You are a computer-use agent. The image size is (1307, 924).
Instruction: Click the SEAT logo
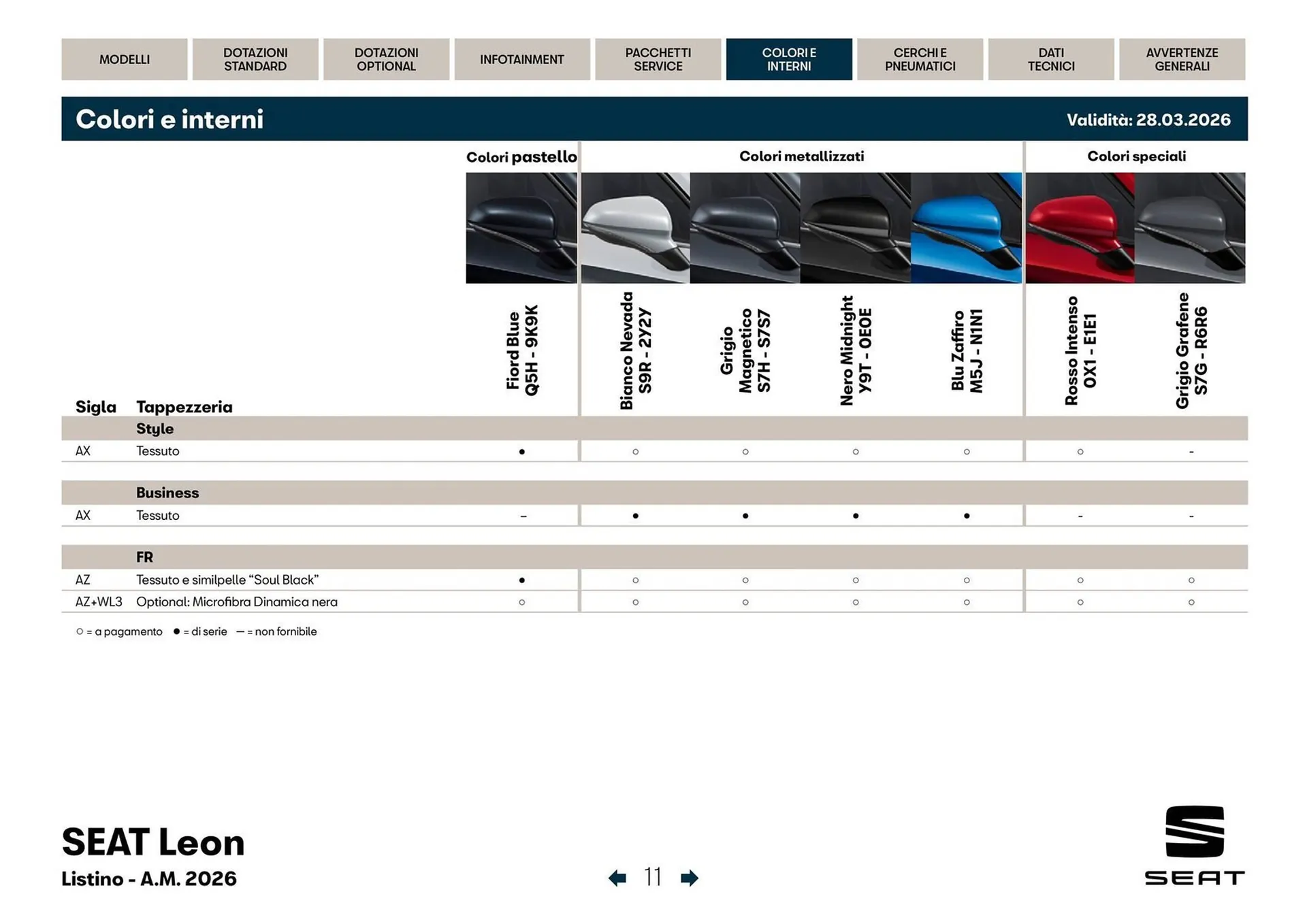tap(1195, 846)
